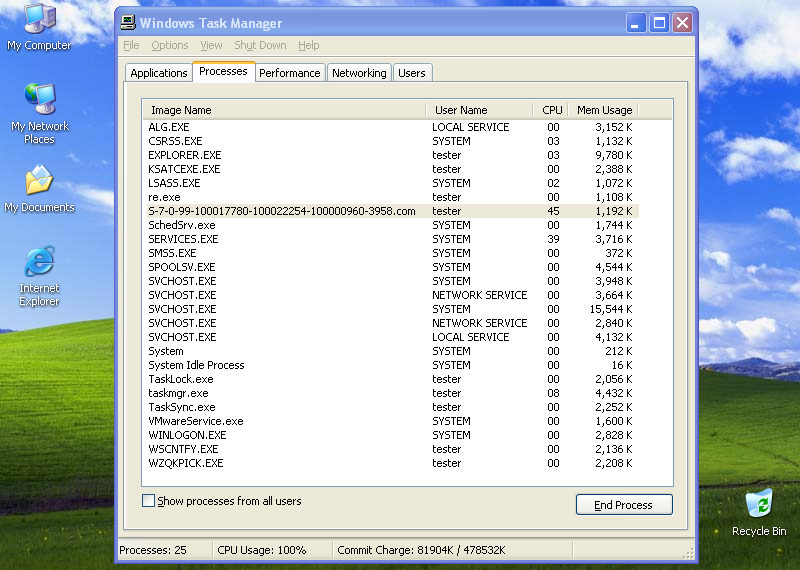Image resolution: width=800 pixels, height=570 pixels.
Task: Select the System Idle Process row
Action: click(x=392, y=365)
